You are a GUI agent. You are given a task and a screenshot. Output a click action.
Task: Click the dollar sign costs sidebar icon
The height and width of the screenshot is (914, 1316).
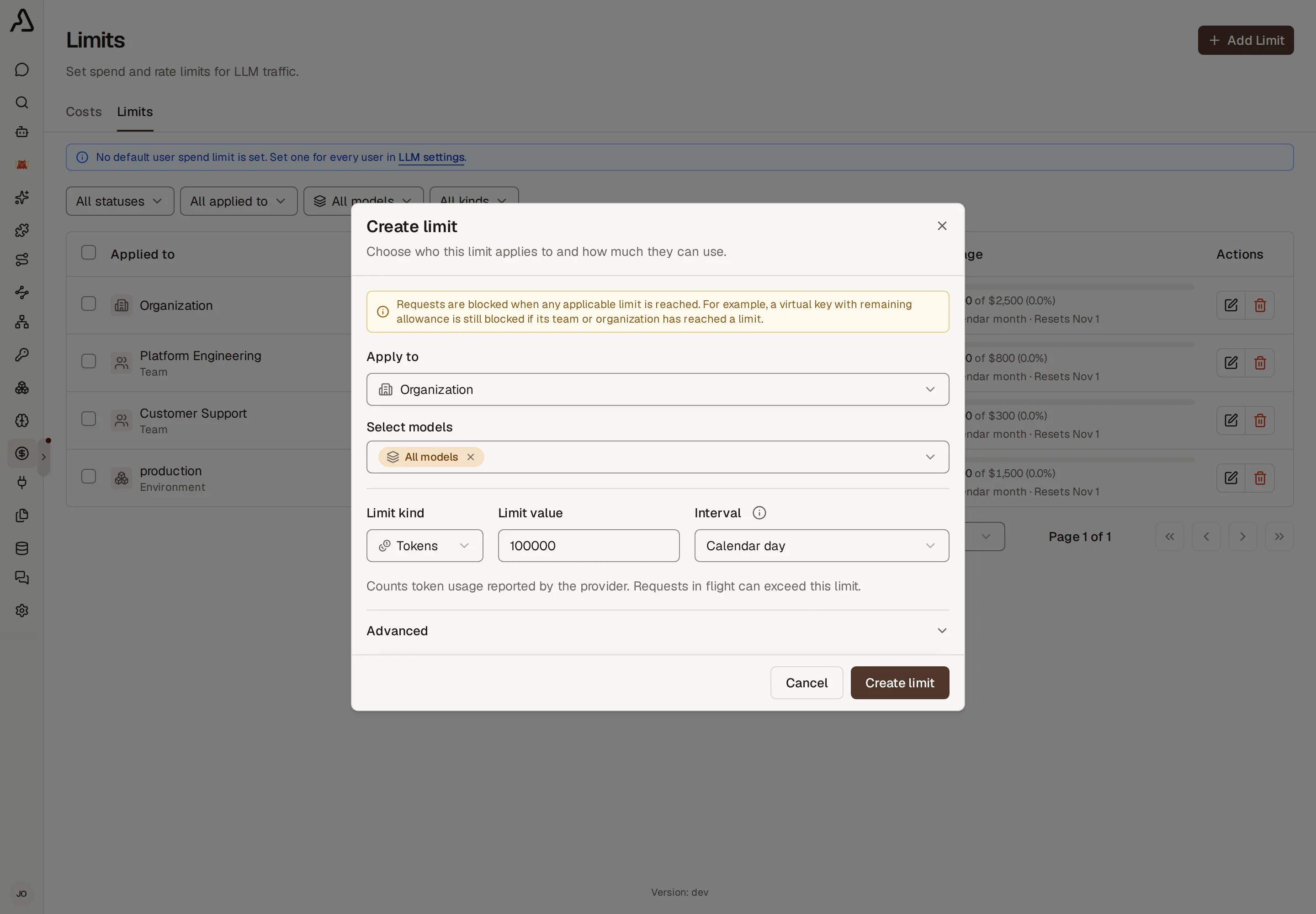22,453
